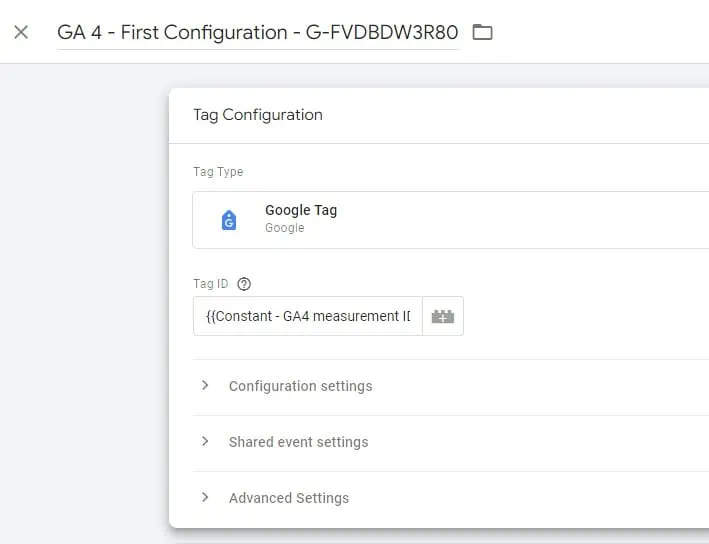This screenshot has width=709, height=544.
Task: Click the Tag Type label
Action: click(218, 172)
